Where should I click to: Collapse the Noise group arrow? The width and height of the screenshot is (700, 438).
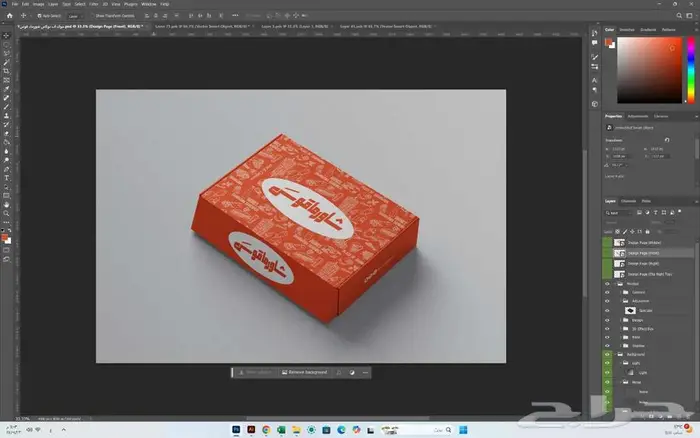coord(621,382)
